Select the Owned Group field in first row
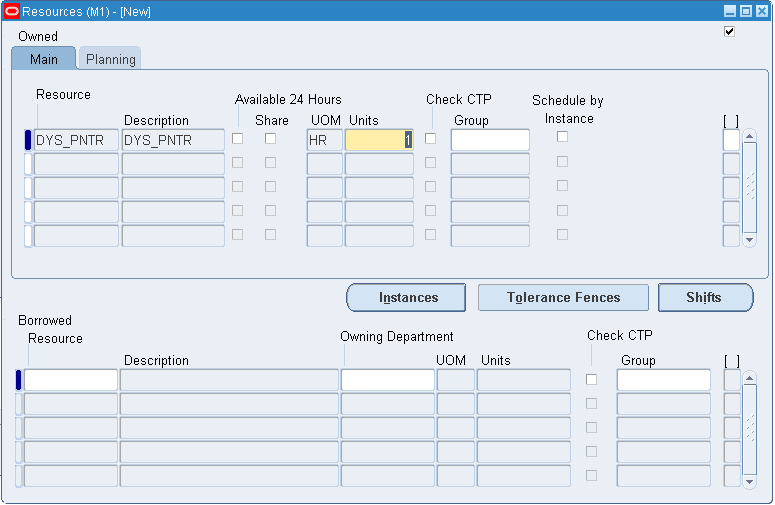This screenshot has height=505, width=775. 490,140
